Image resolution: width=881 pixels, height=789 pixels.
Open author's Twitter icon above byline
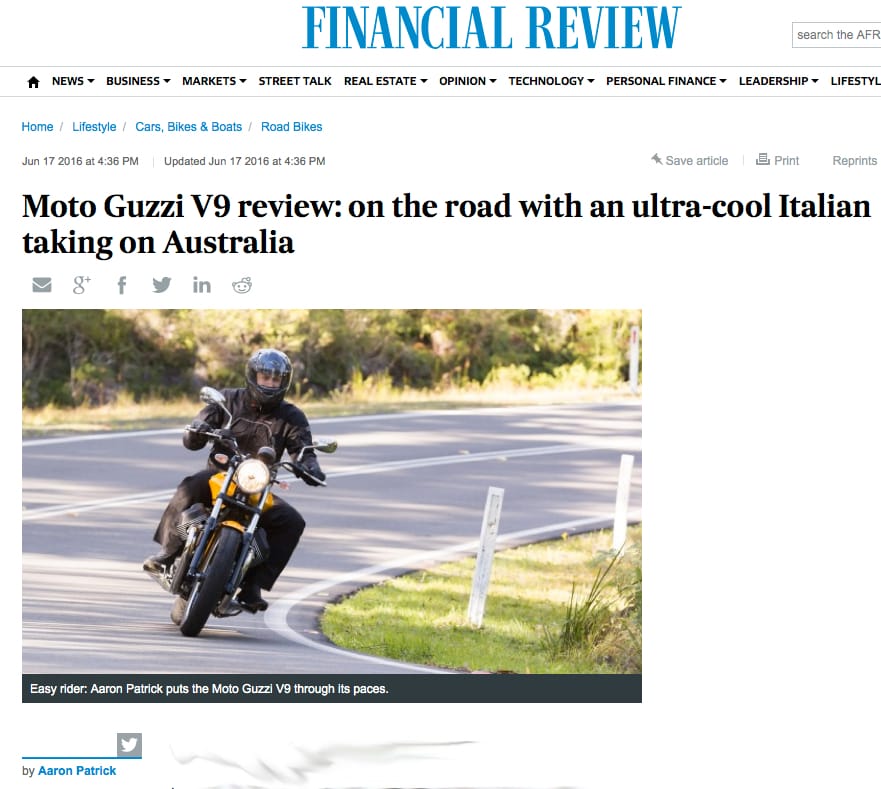coord(129,745)
